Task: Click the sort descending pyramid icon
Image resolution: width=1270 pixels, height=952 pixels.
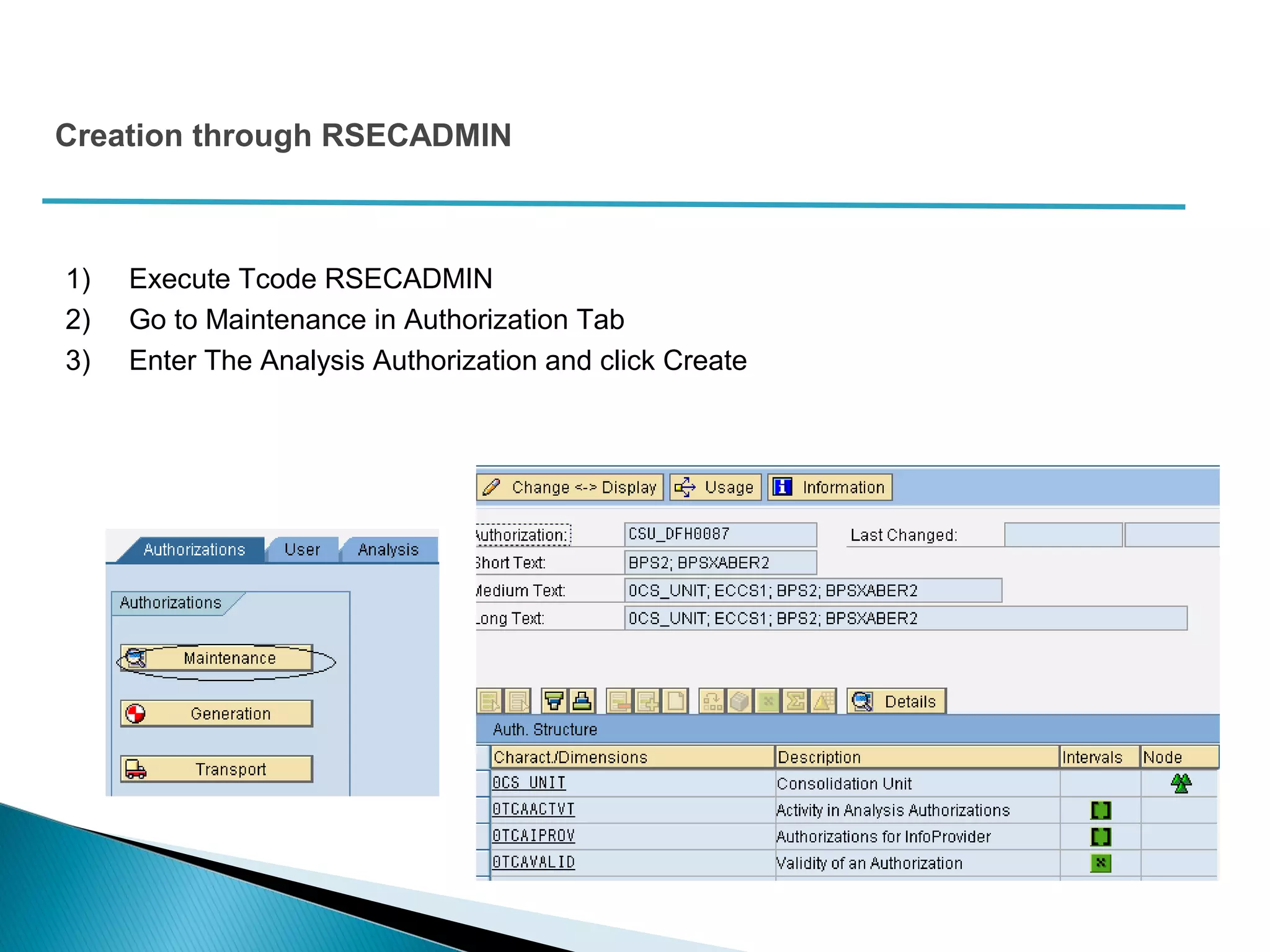Action: coord(582,702)
